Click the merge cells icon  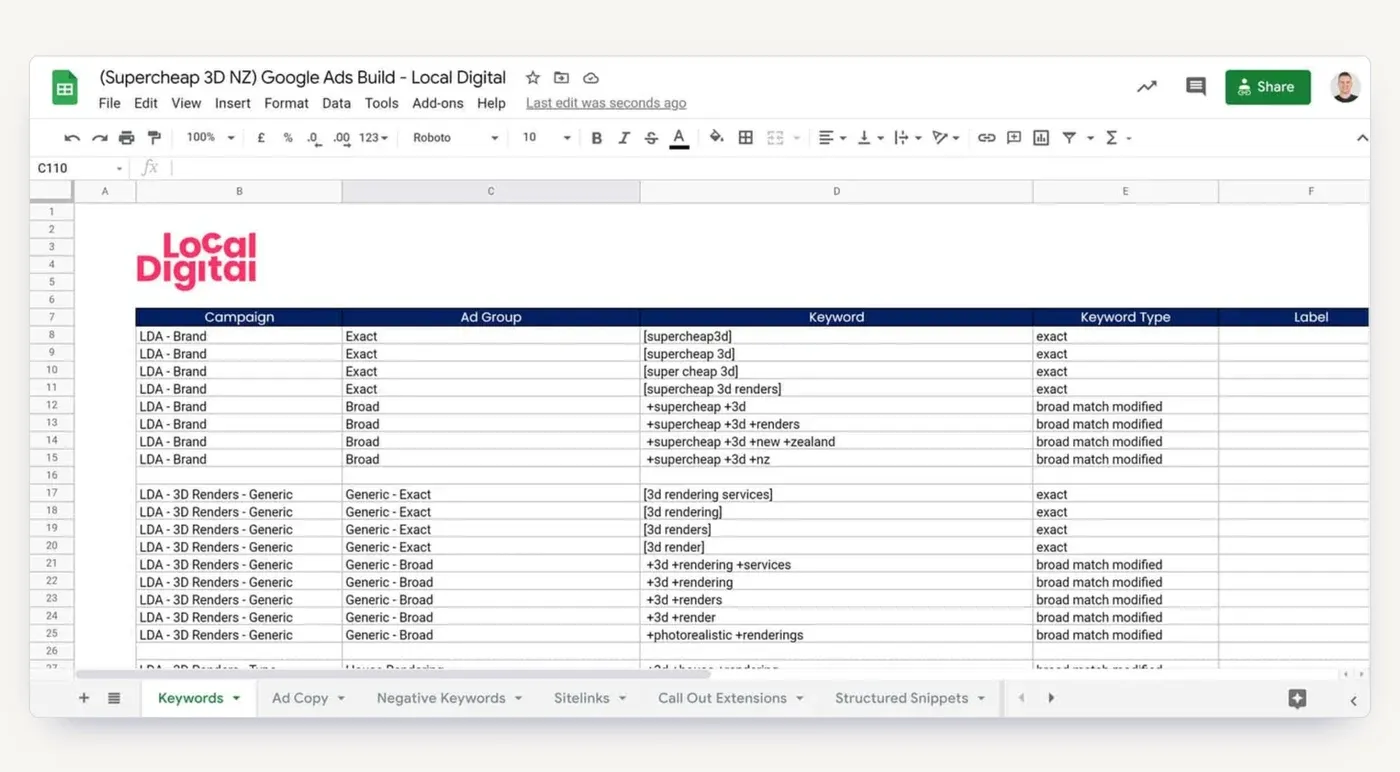[775, 138]
